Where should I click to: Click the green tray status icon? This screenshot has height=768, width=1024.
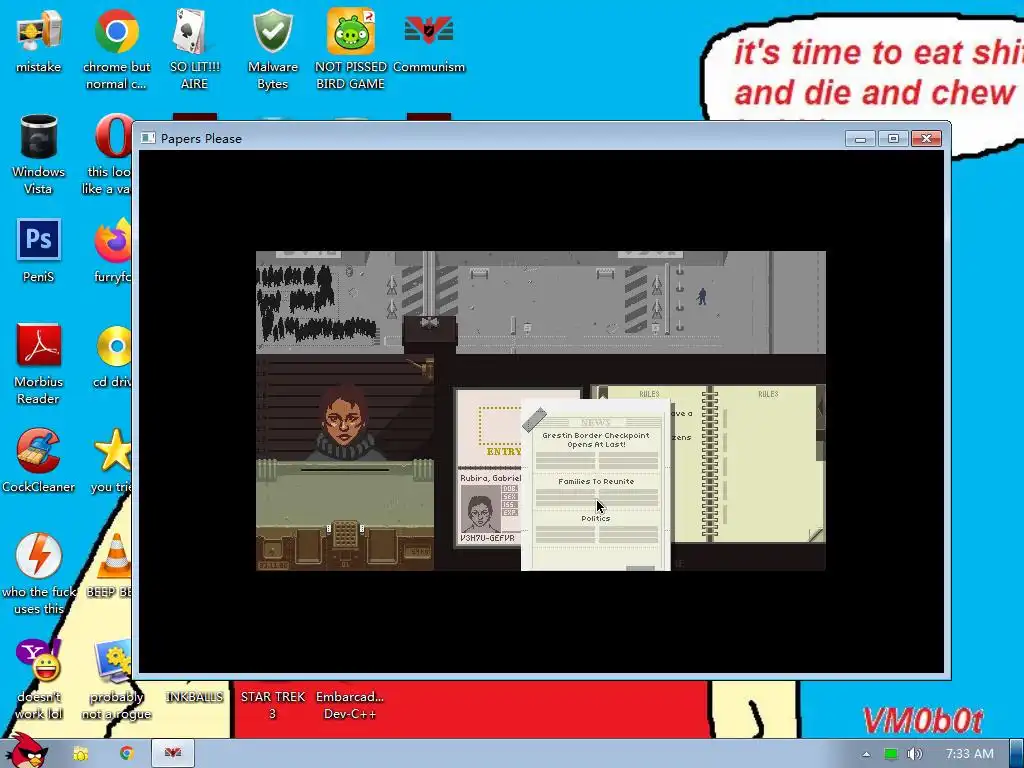pos(890,754)
